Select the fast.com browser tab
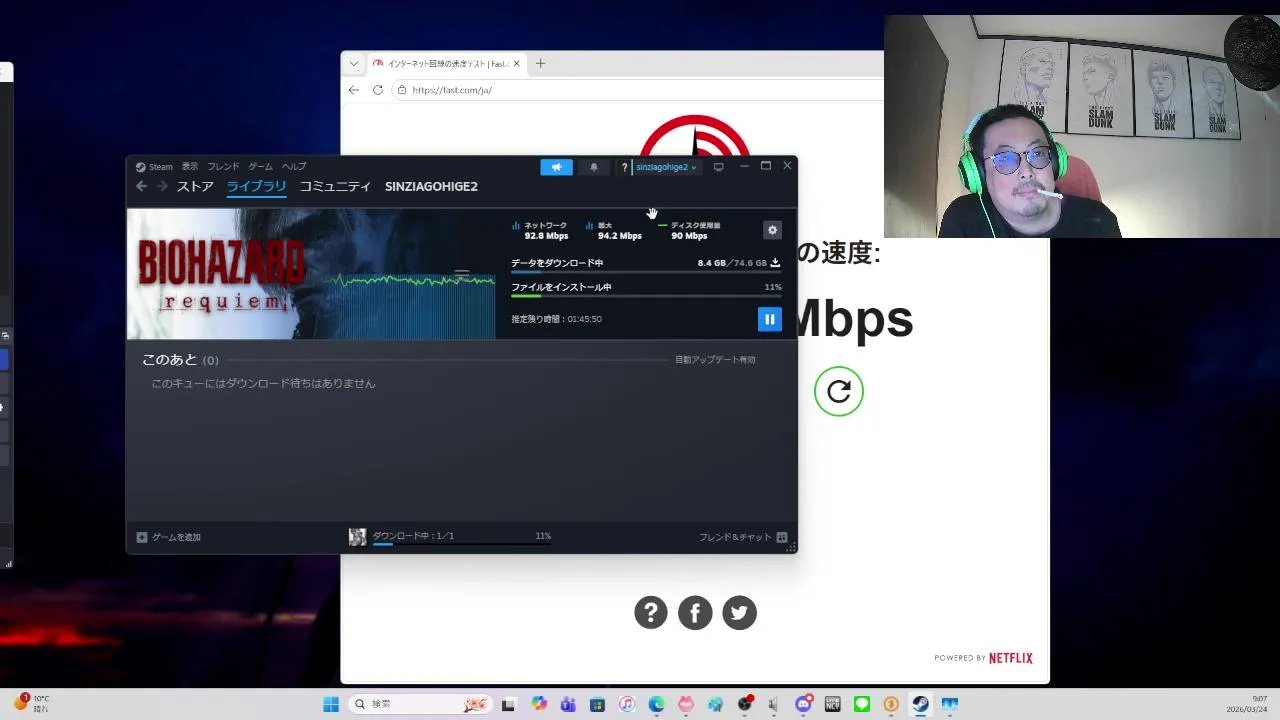1280x720 pixels. [x=447, y=63]
